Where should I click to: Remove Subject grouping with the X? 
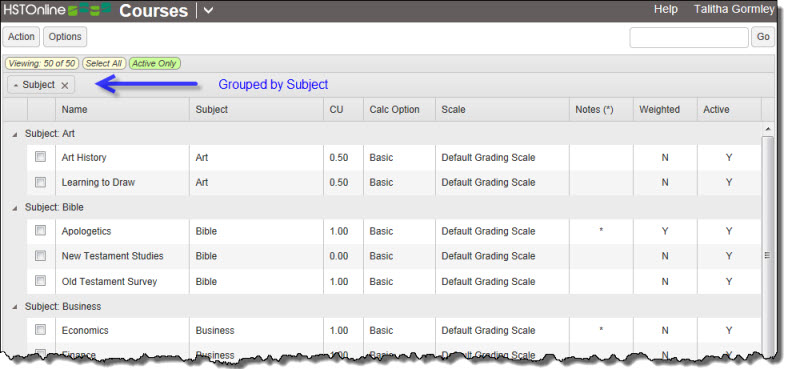[65, 86]
